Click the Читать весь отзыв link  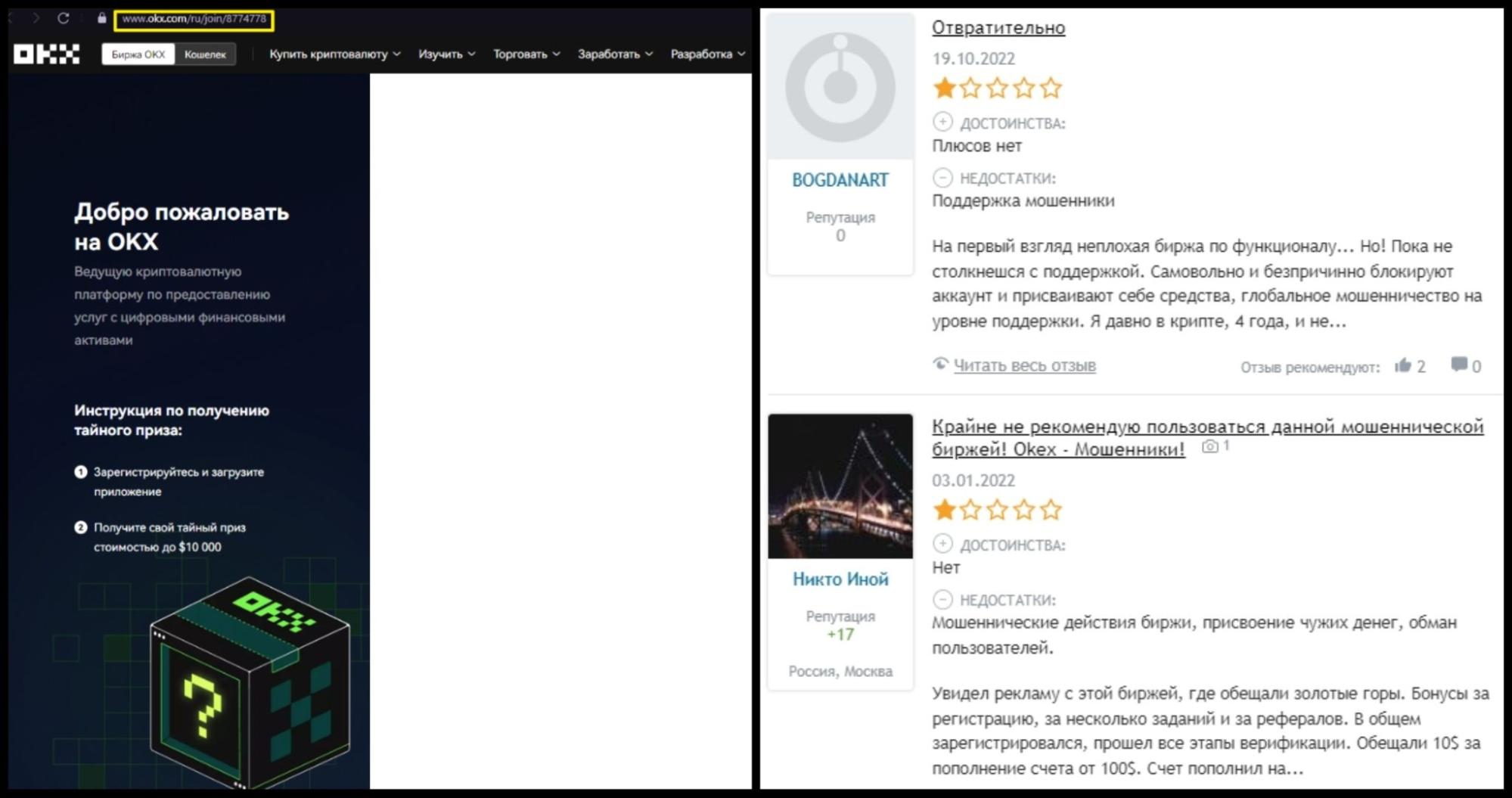click(x=1024, y=366)
